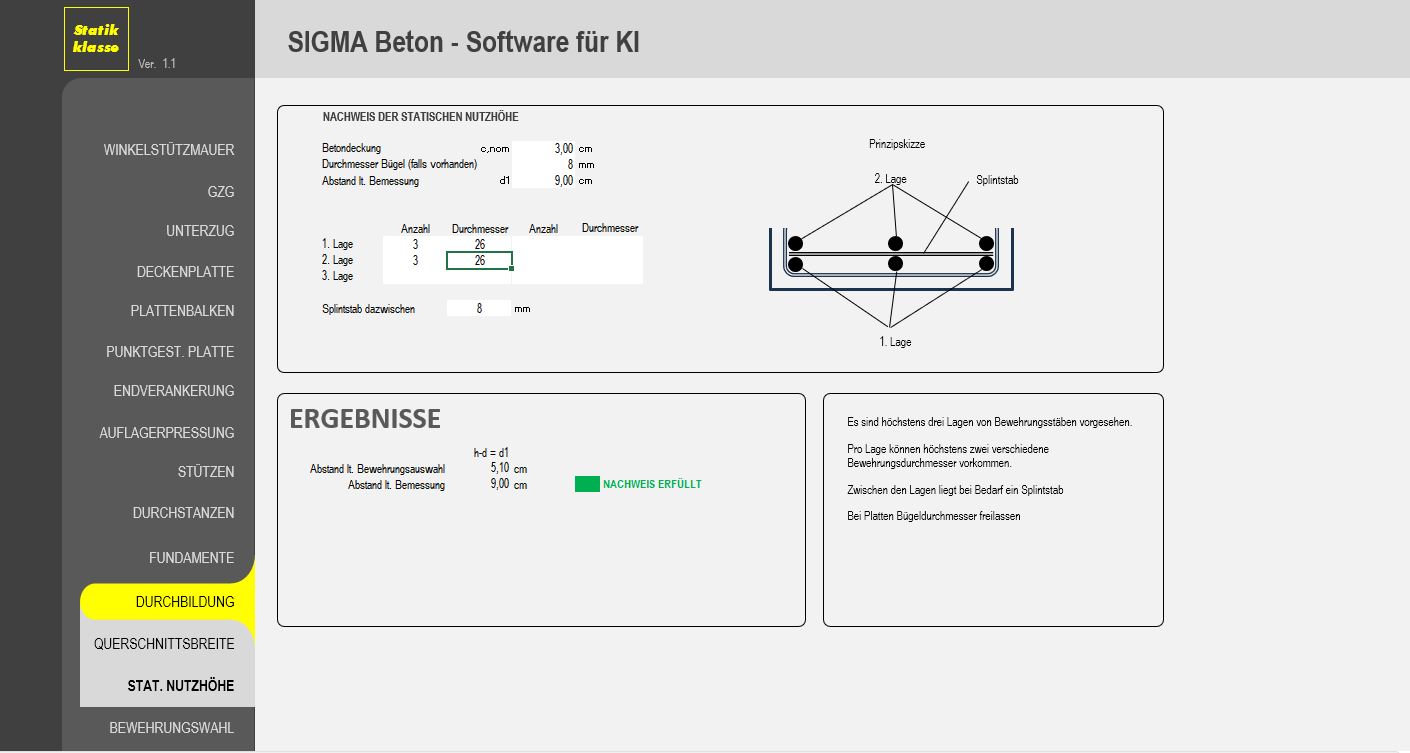The image size is (1410, 753).
Task: Click the Betondeckung c,nom value field
Action: [x=544, y=148]
